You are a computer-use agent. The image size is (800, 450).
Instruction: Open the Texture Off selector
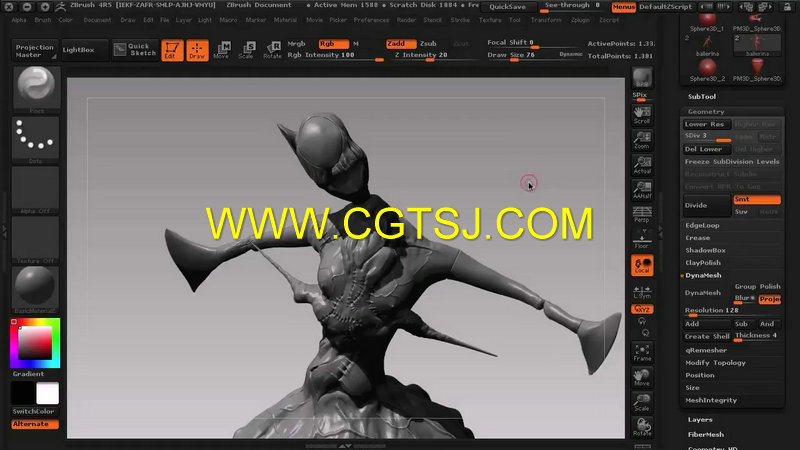coord(36,239)
